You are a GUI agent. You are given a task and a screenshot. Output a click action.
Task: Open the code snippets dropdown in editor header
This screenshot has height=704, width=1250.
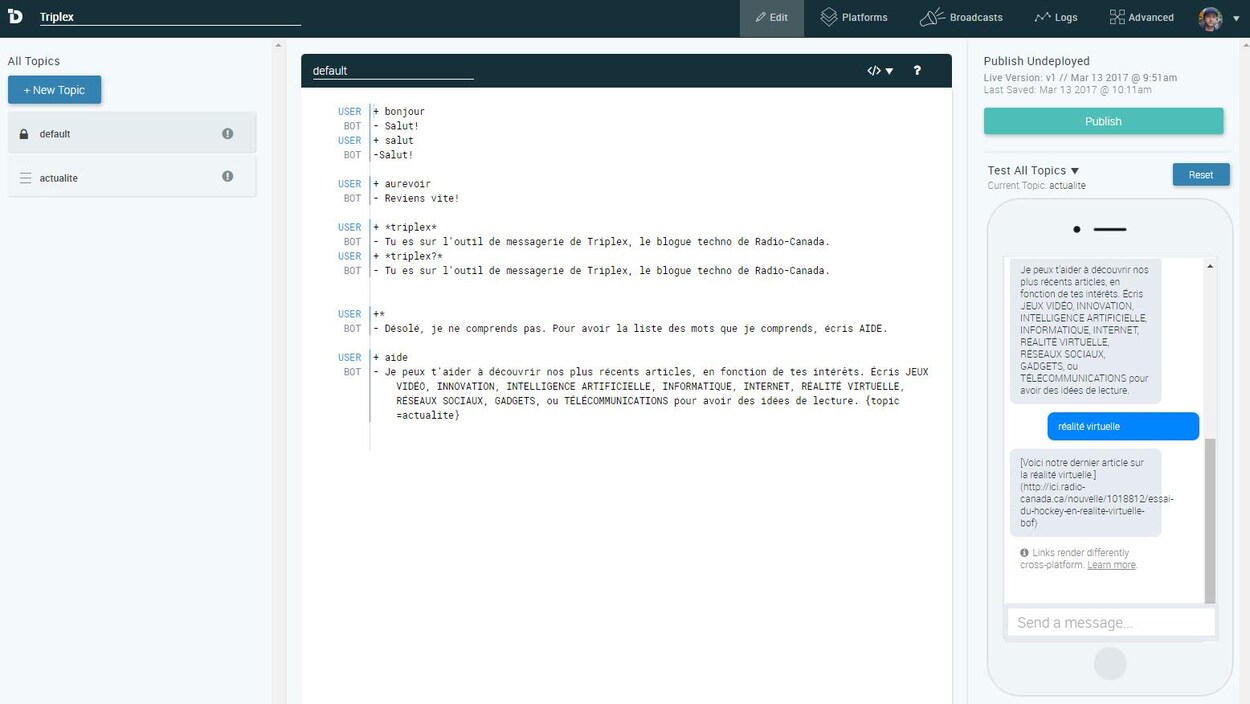click(x=880, y=71)
